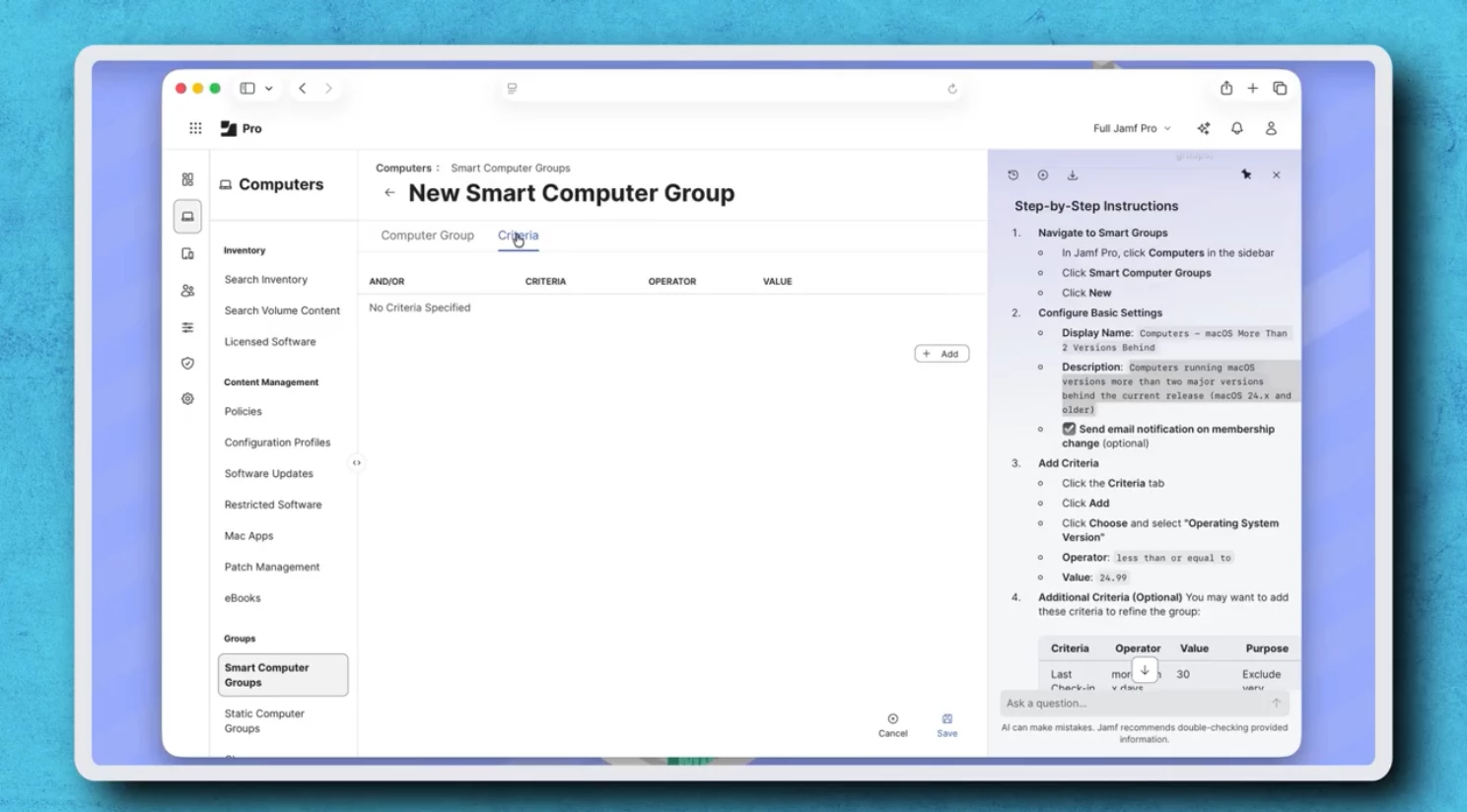1467x812 pixels.
Task: Click the scroll-down arrow in assistant panel
Action: click(1145, 670)
